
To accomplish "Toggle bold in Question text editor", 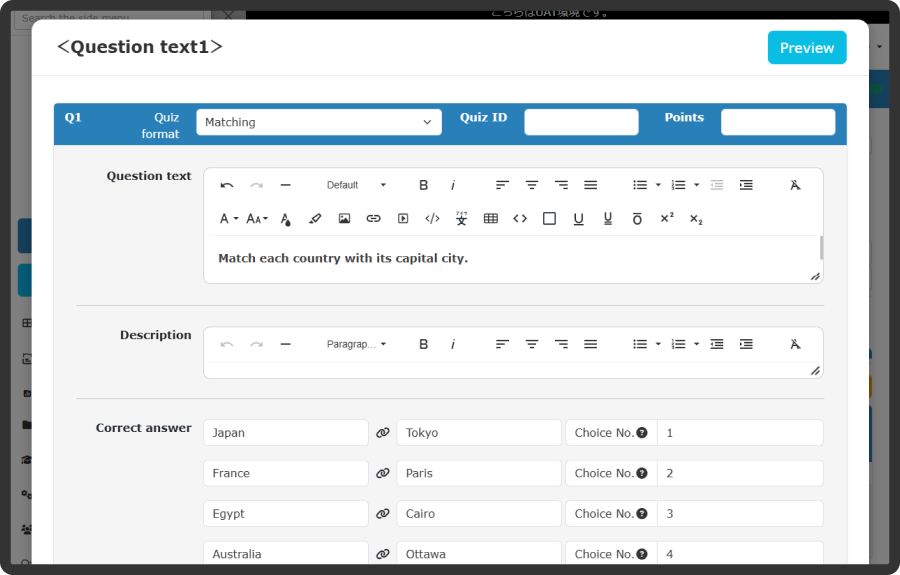I will (x=424, y=185).
